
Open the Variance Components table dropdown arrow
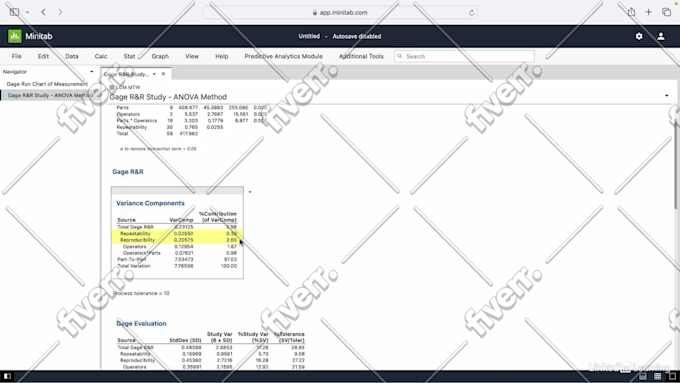click(250, 192)
